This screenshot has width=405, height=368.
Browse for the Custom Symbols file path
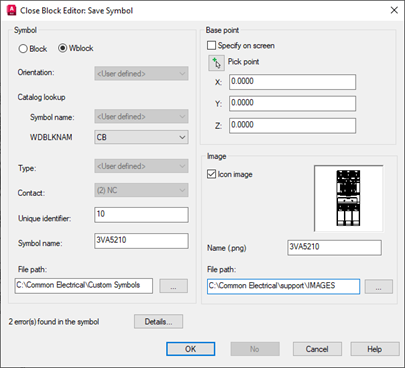tap(173, 286)
